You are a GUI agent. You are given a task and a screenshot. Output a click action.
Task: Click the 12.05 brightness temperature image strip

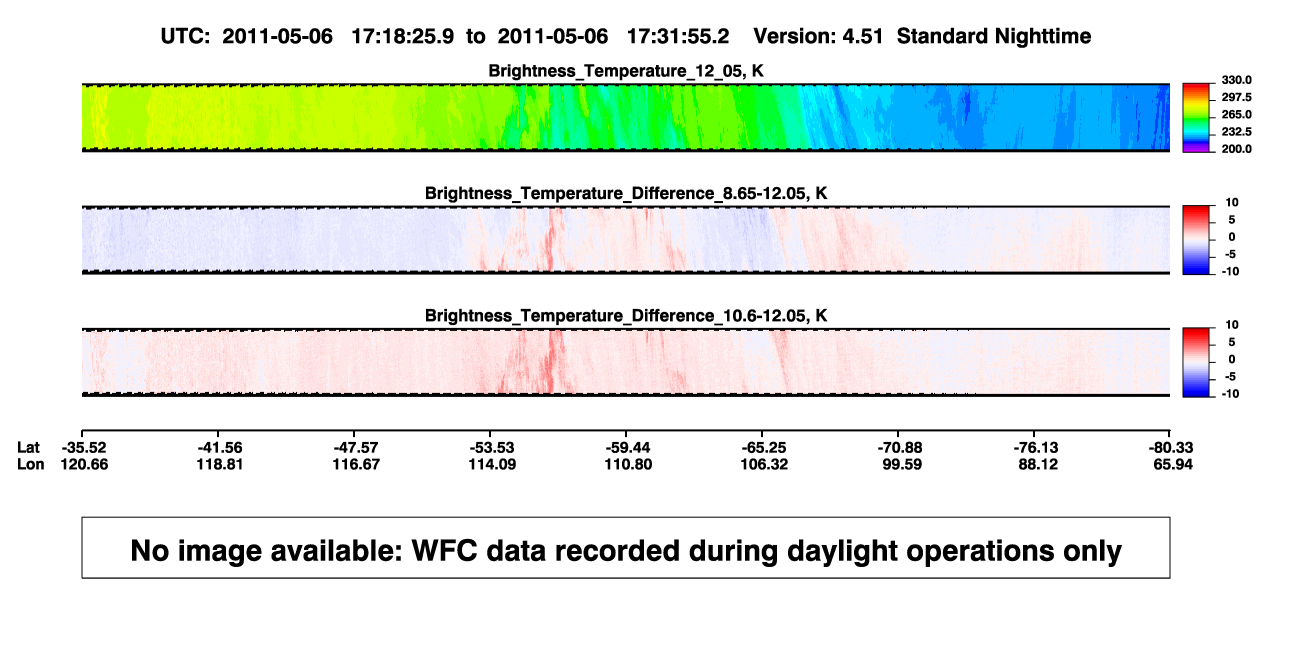[x=626, y=118]
